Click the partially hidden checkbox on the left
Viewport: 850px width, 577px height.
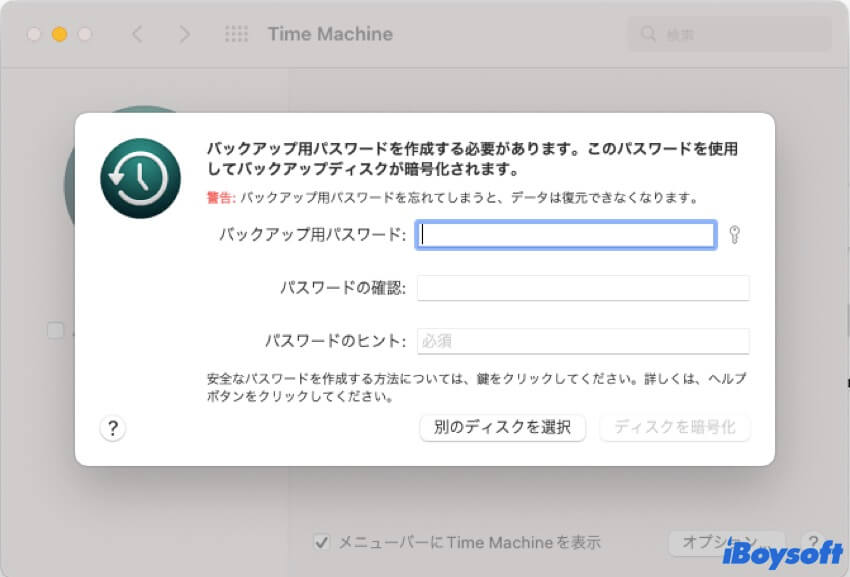tap(55, 330)
